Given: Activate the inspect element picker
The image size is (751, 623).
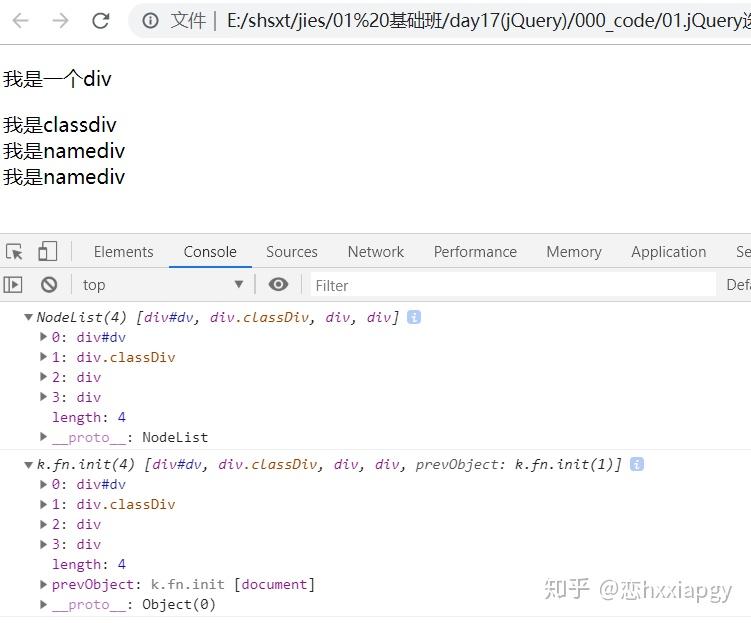Looking at the screenshot, I should pyautogui.click(x=14, y=251).
